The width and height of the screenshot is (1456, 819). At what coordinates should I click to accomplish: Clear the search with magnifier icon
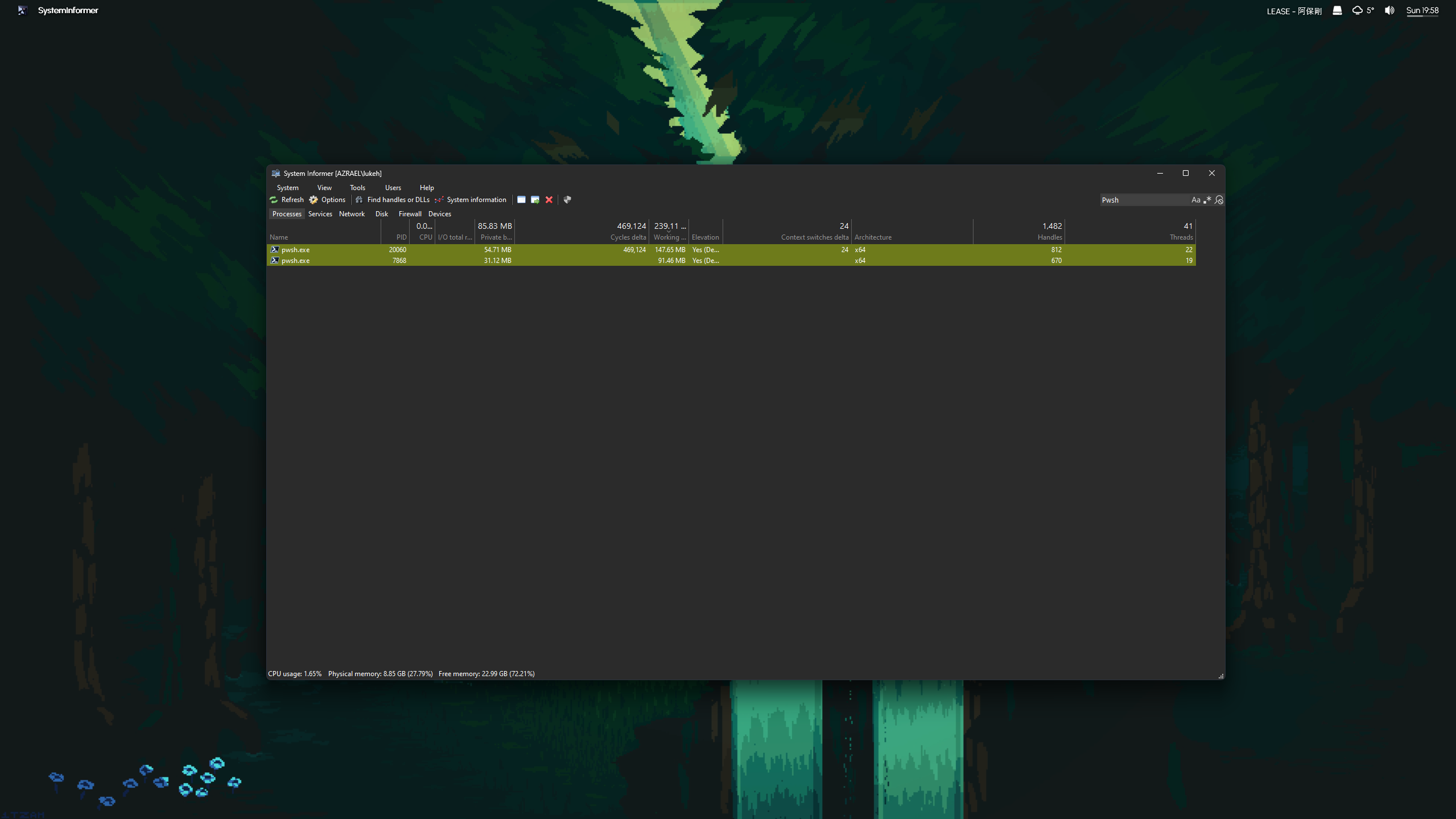pos(1219,200)
